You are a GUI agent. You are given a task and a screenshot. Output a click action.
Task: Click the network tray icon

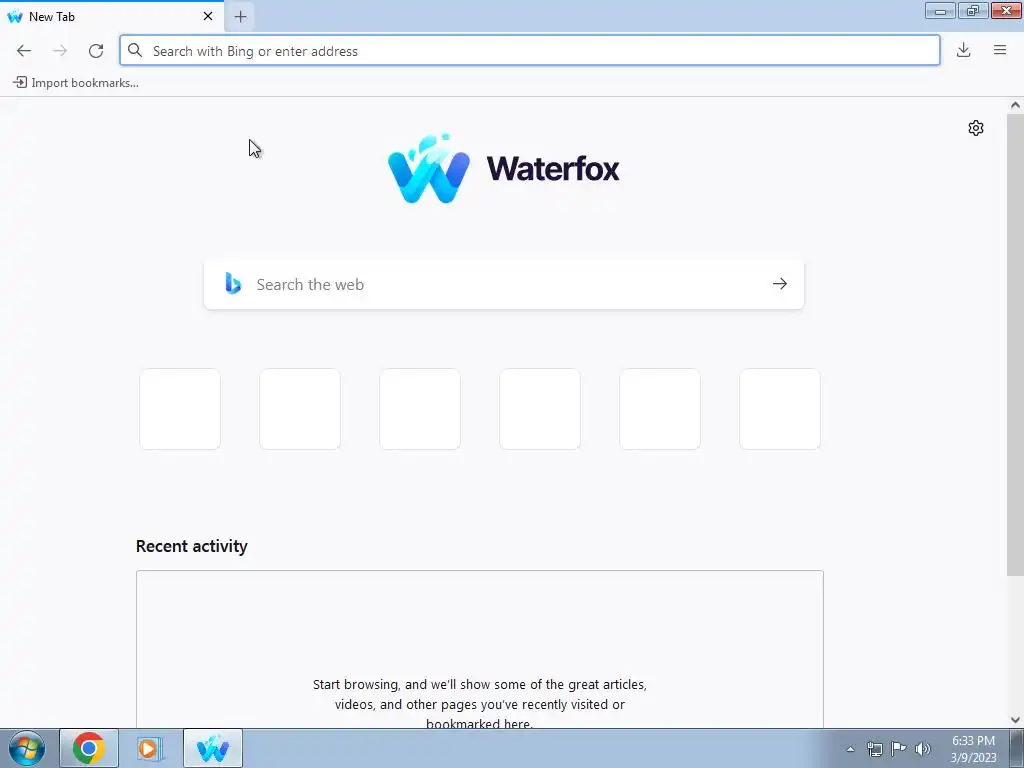click(874, 749)
